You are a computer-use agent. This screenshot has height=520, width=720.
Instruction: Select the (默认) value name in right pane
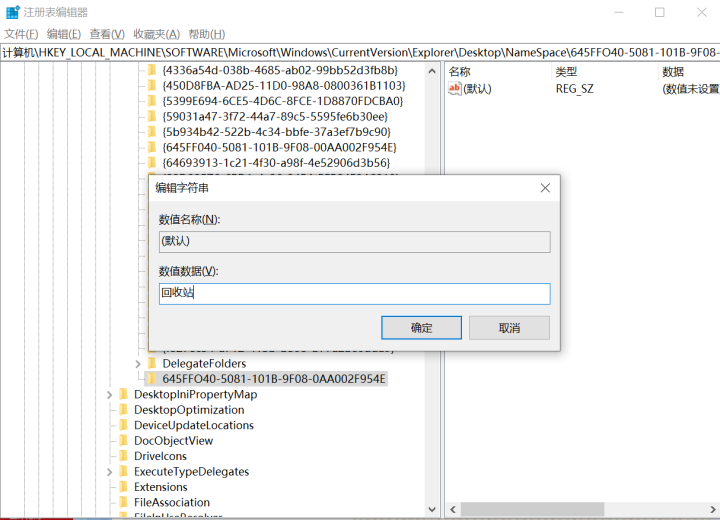pos(477,89)
